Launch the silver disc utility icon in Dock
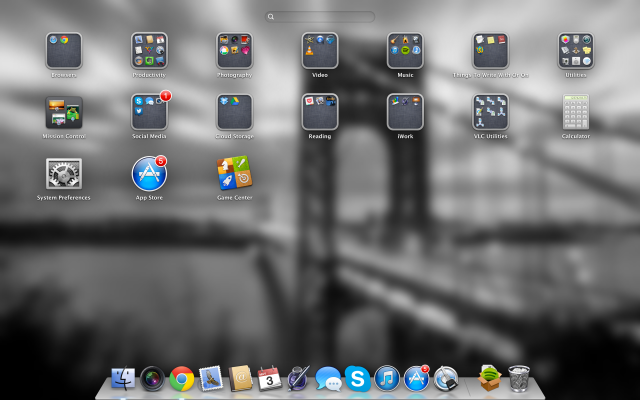 [446, 379]
